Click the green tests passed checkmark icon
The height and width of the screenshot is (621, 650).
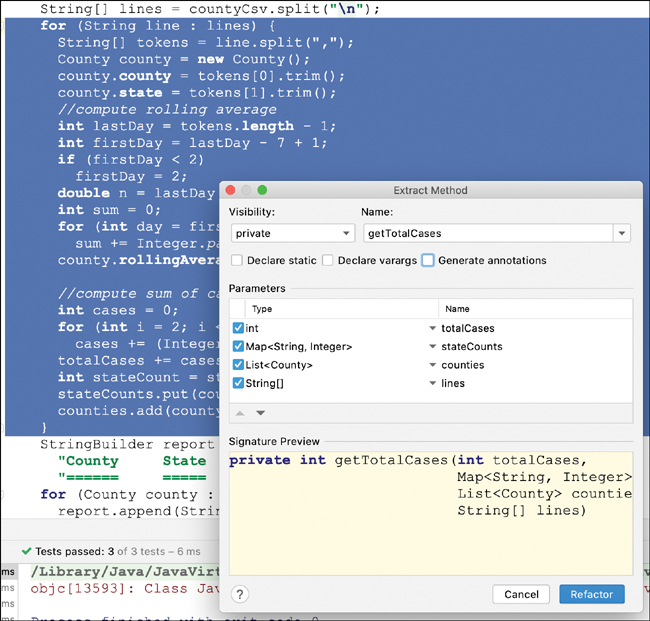pos(27,551)
